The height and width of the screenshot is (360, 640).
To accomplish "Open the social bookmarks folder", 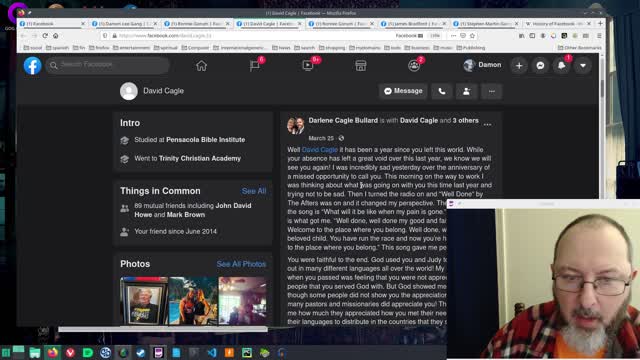I will click(33, 48).
